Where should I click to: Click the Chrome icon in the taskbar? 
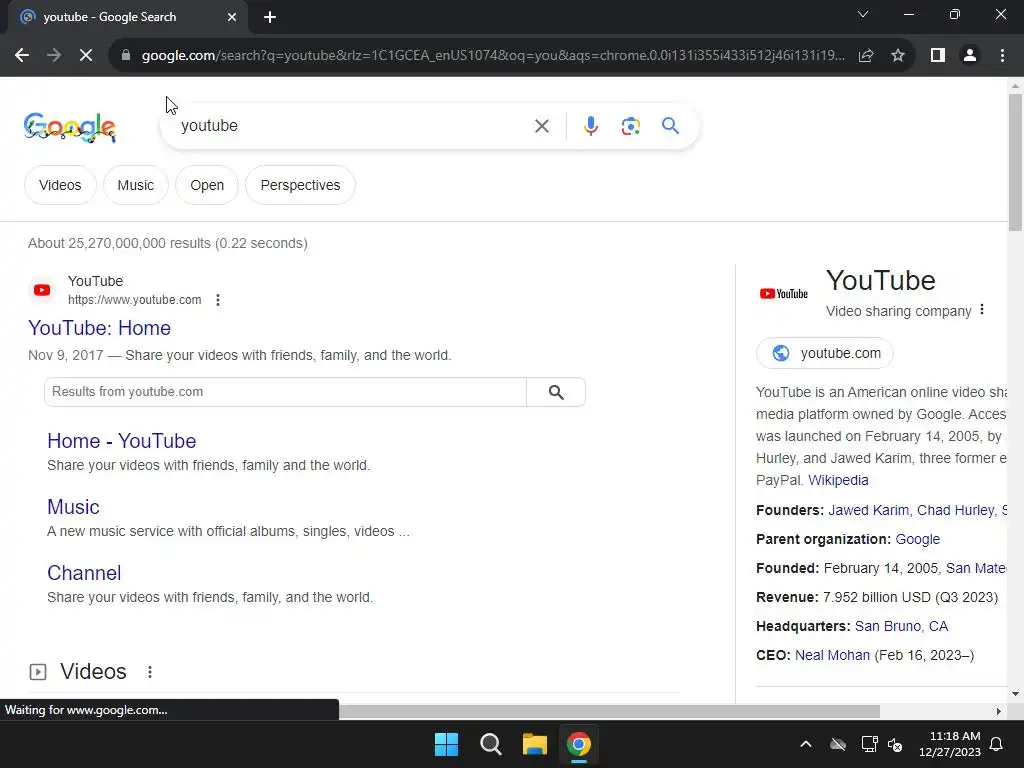(579, 744)
